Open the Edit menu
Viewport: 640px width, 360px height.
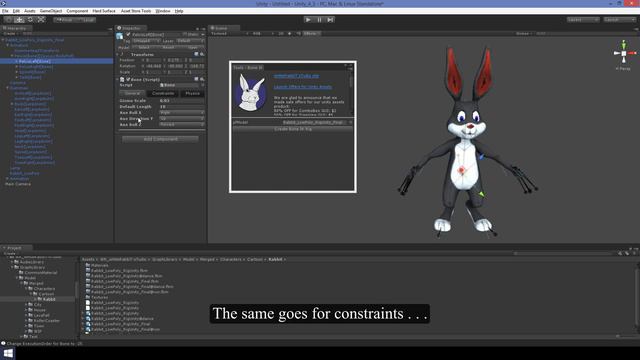(16, 11)
